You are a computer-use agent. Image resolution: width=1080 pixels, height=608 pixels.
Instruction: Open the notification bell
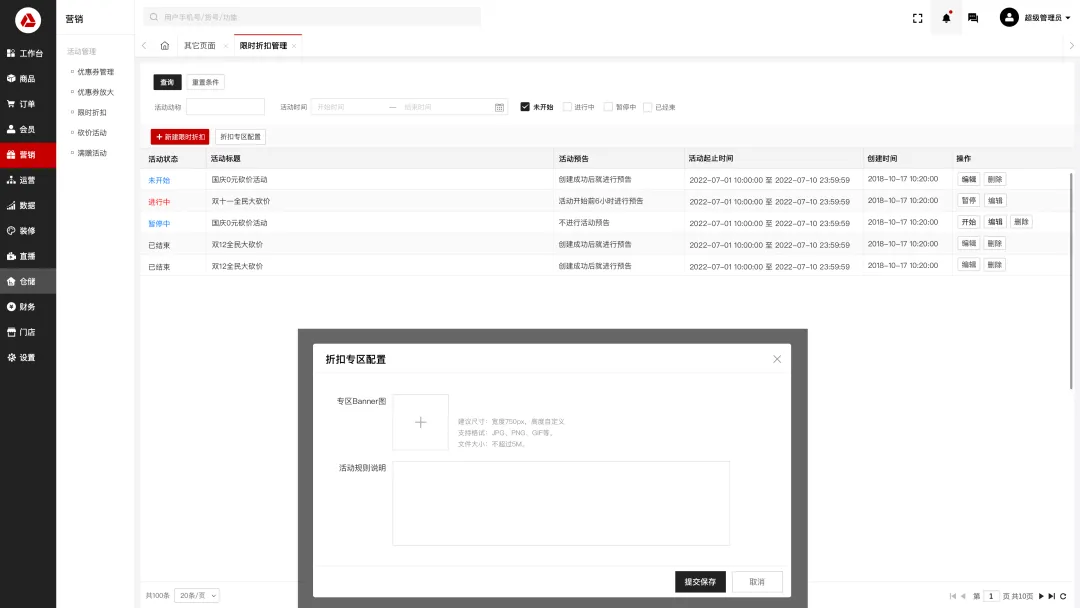(946, 18)
